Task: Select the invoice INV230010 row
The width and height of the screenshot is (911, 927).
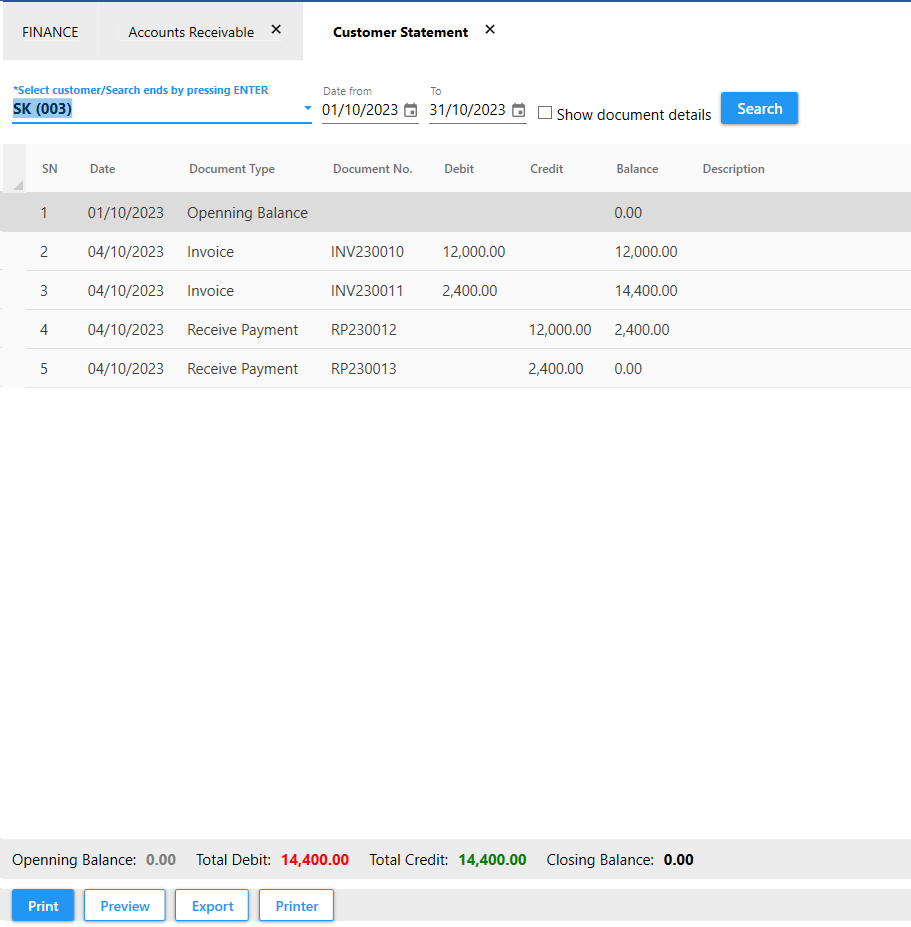Action: coord(367,252)
